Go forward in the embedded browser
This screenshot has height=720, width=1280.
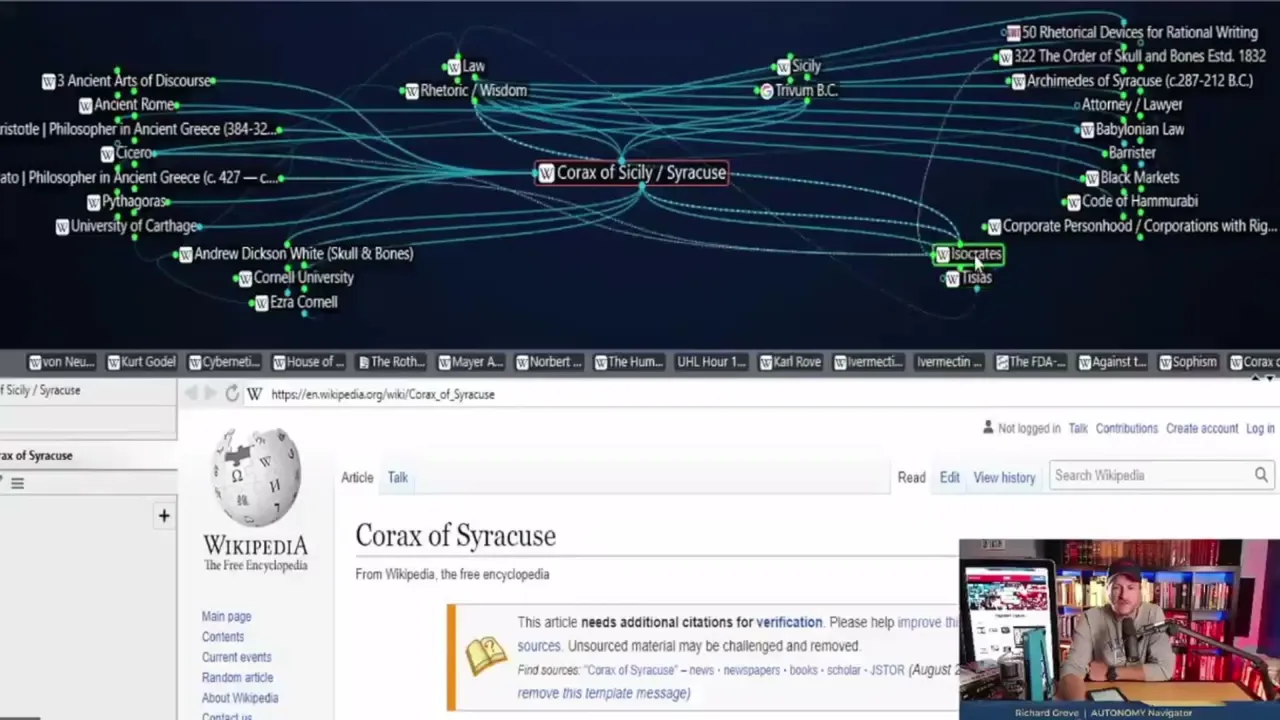[210, 394]
